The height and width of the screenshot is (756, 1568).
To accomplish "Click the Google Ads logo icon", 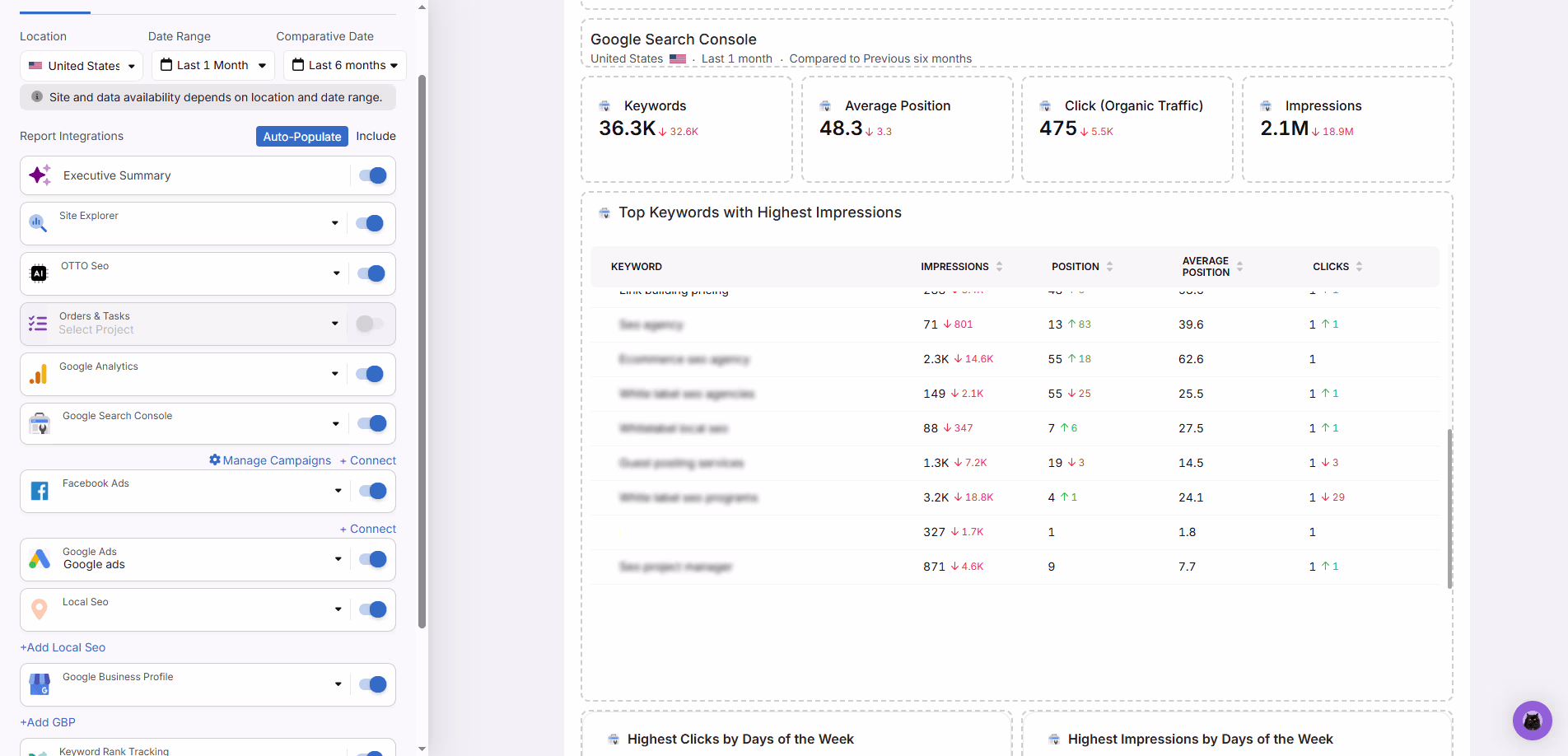I will click(39, 559).
